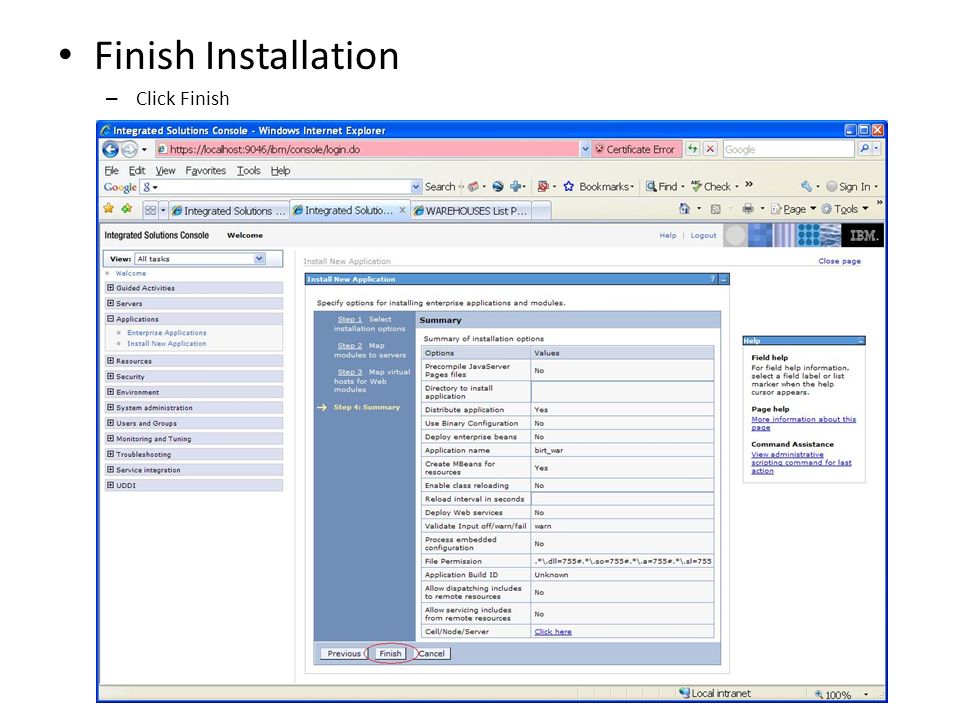Viewport: 960px width, 720px height.
Task: Switch to the first Integrated Solutions tab
Action: point(228,211)
